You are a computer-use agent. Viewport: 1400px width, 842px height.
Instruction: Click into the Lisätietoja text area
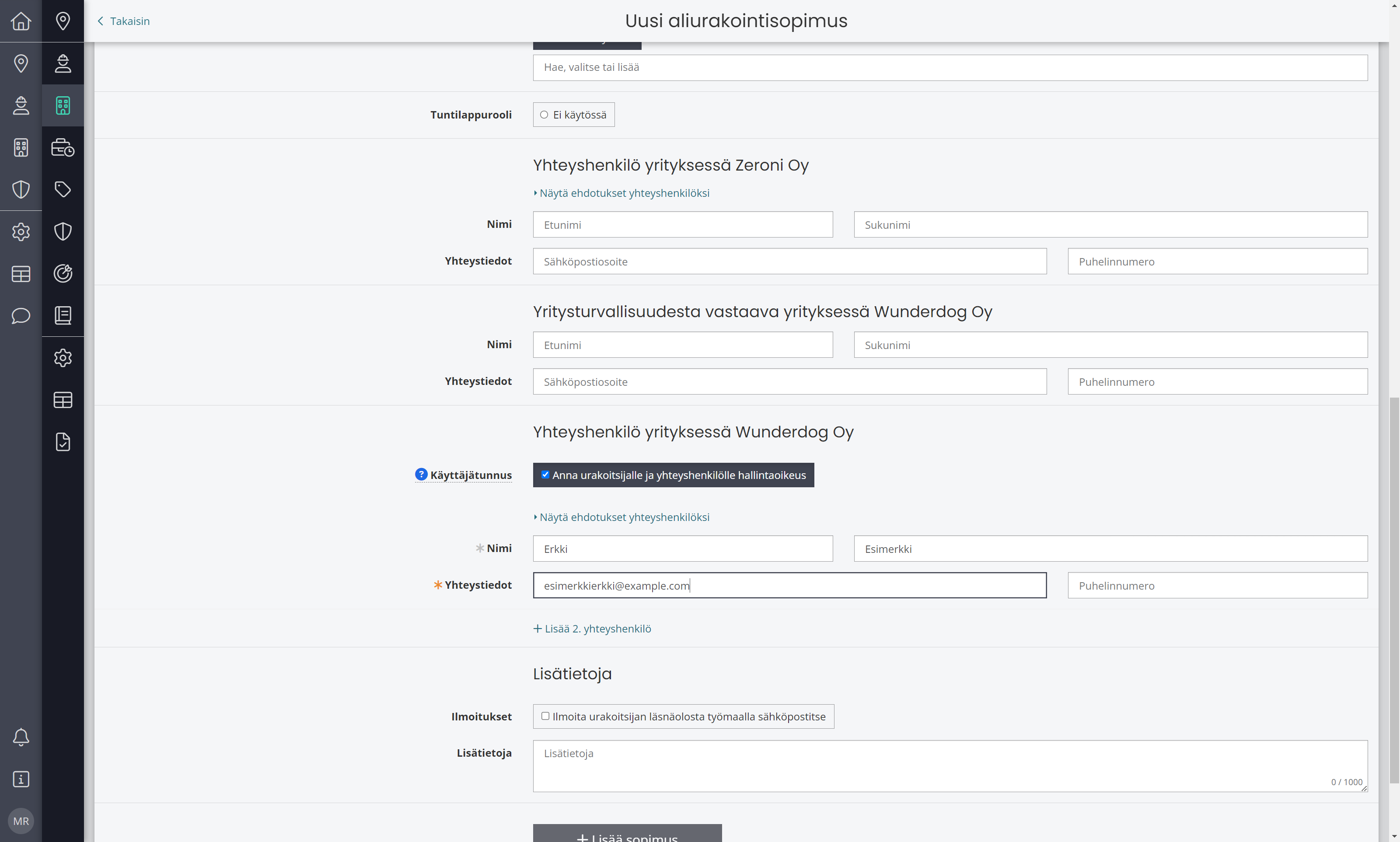(950, 766)
